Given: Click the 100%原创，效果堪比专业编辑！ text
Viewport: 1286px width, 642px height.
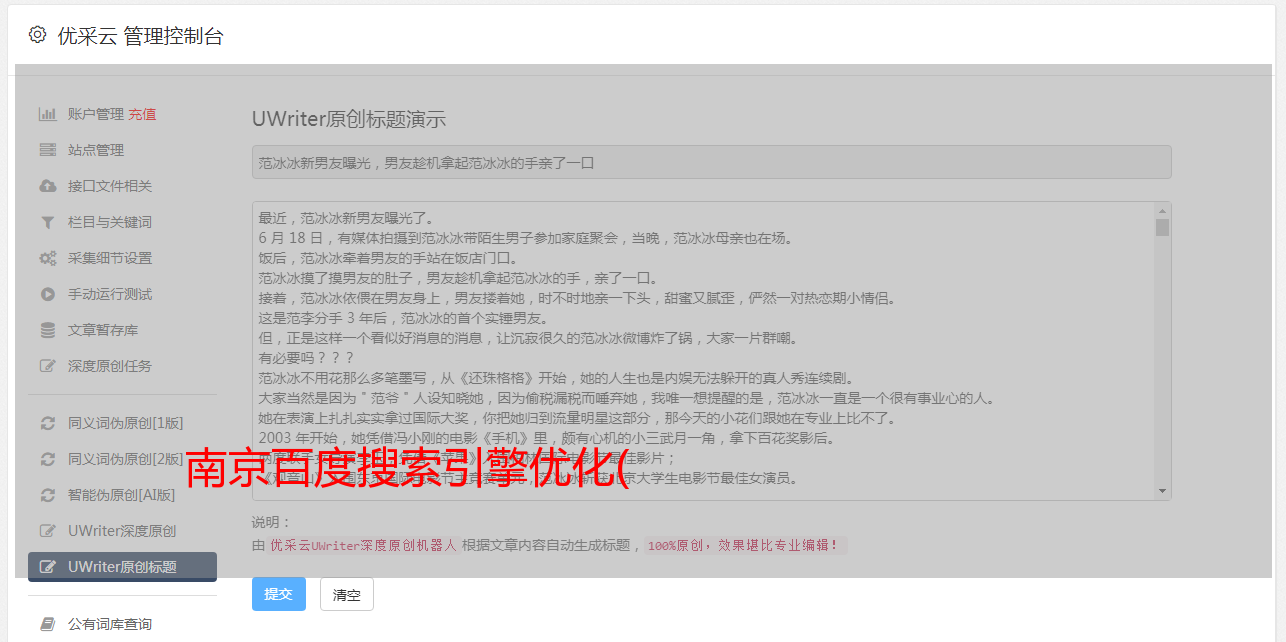Looking at the screenshot, I should pyautogui.click(x=743, y=545).
